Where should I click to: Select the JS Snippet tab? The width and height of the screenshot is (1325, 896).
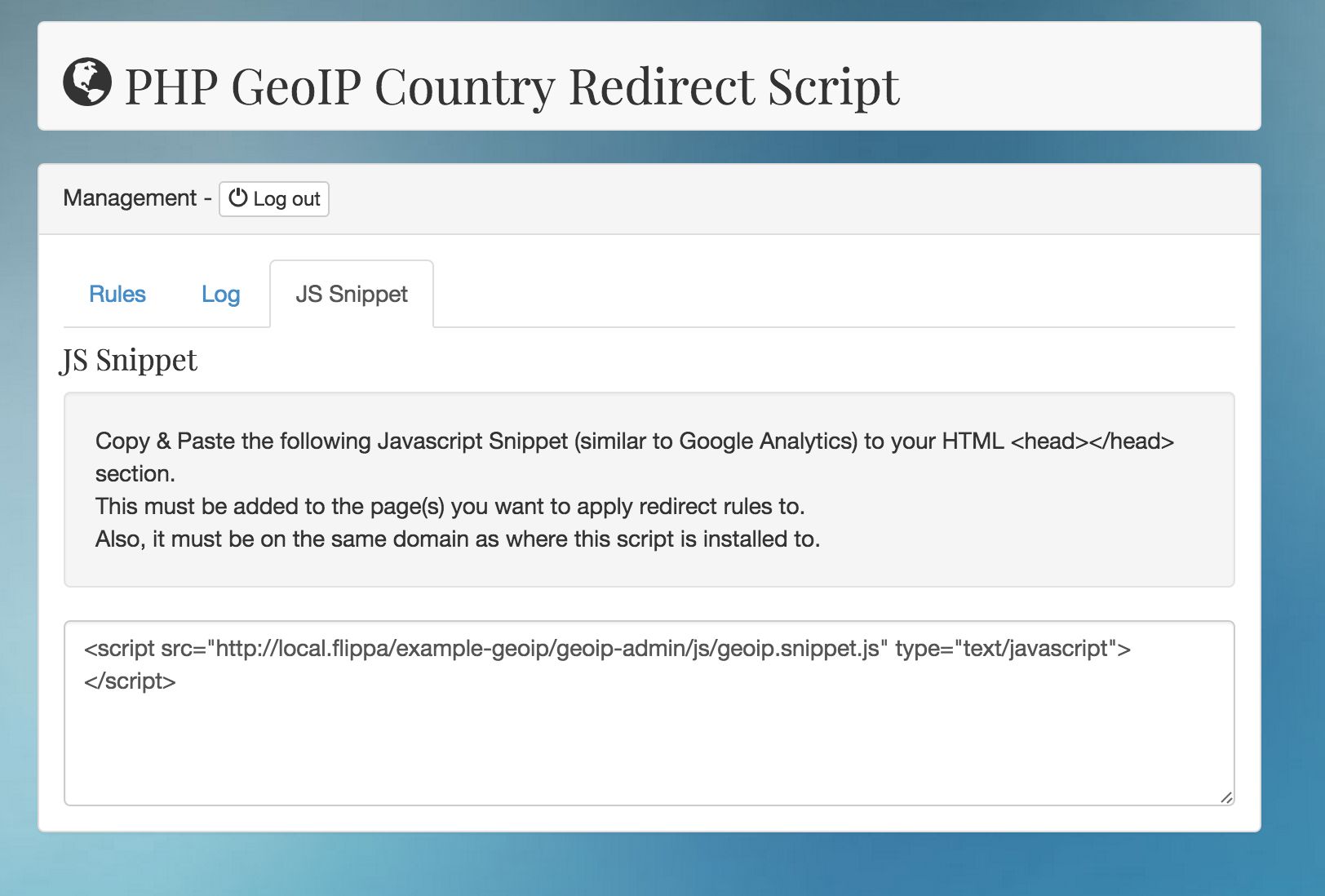tap(352, 294)
